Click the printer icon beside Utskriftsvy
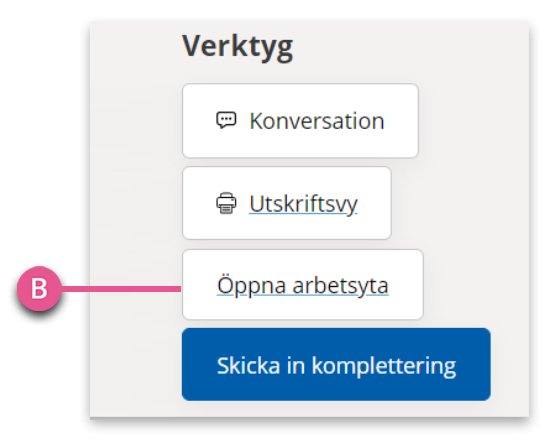The image size is (549, 445). [226, 203]
